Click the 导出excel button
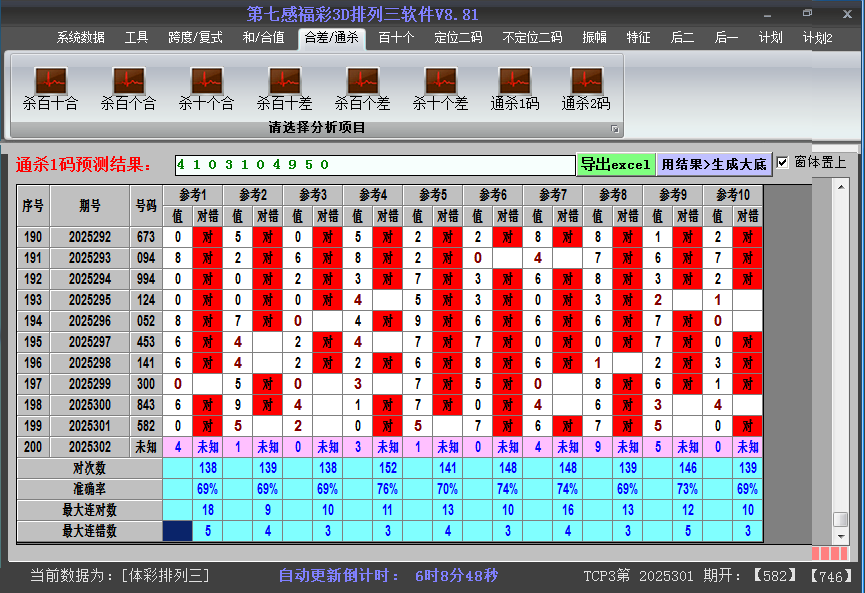Image resolution: width=865 pixels, height=593 pixels. click(x=615, y=164)
